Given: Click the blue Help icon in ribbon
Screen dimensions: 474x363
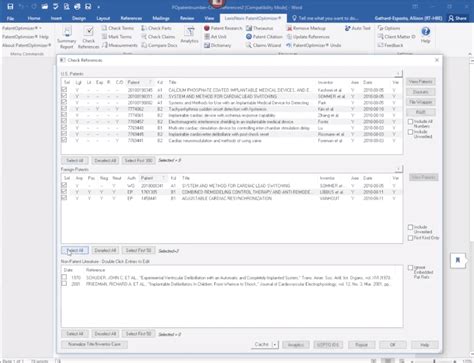Looking at the screenshot, I should tap(425, 32).
